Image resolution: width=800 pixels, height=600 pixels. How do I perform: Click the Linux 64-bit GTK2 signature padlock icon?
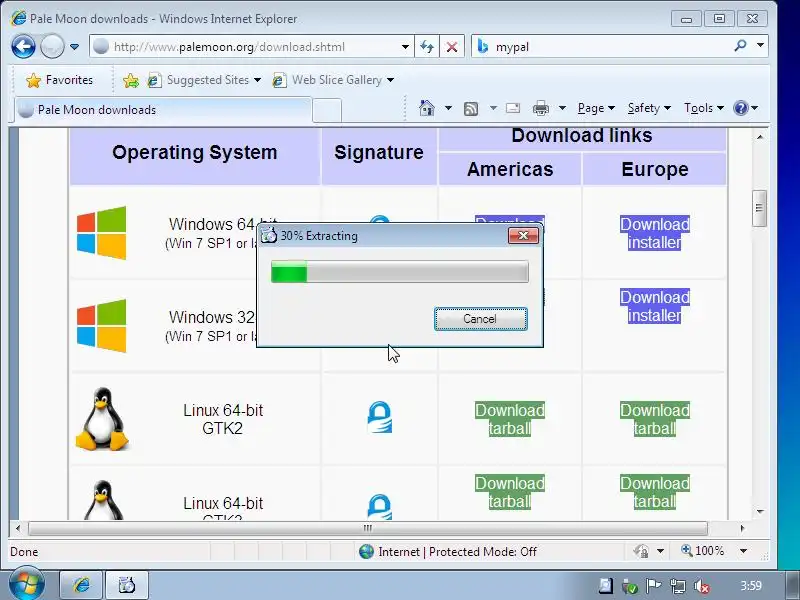coord(379,417)
